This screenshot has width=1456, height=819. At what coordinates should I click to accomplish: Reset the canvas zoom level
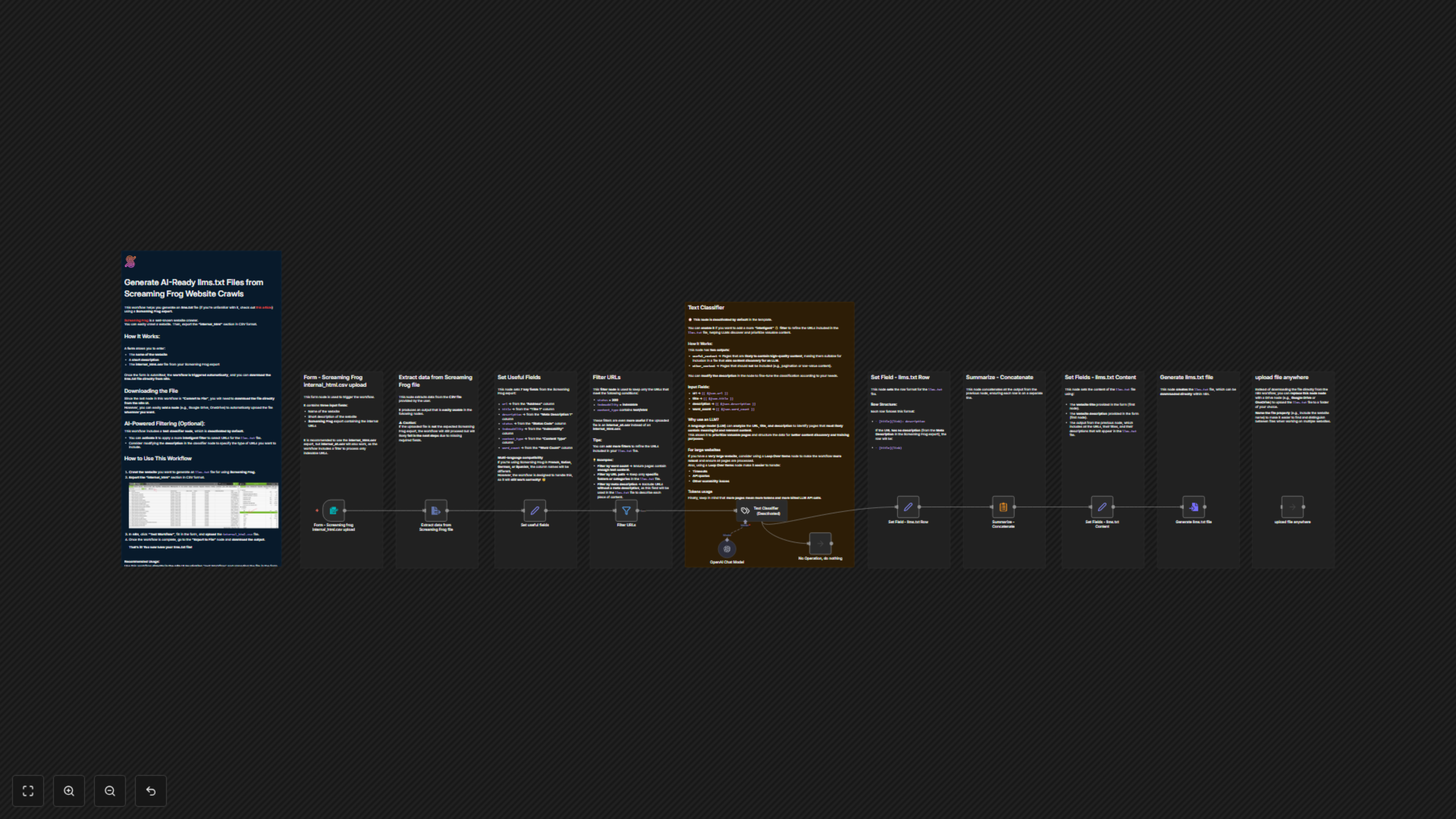point(151,791)
